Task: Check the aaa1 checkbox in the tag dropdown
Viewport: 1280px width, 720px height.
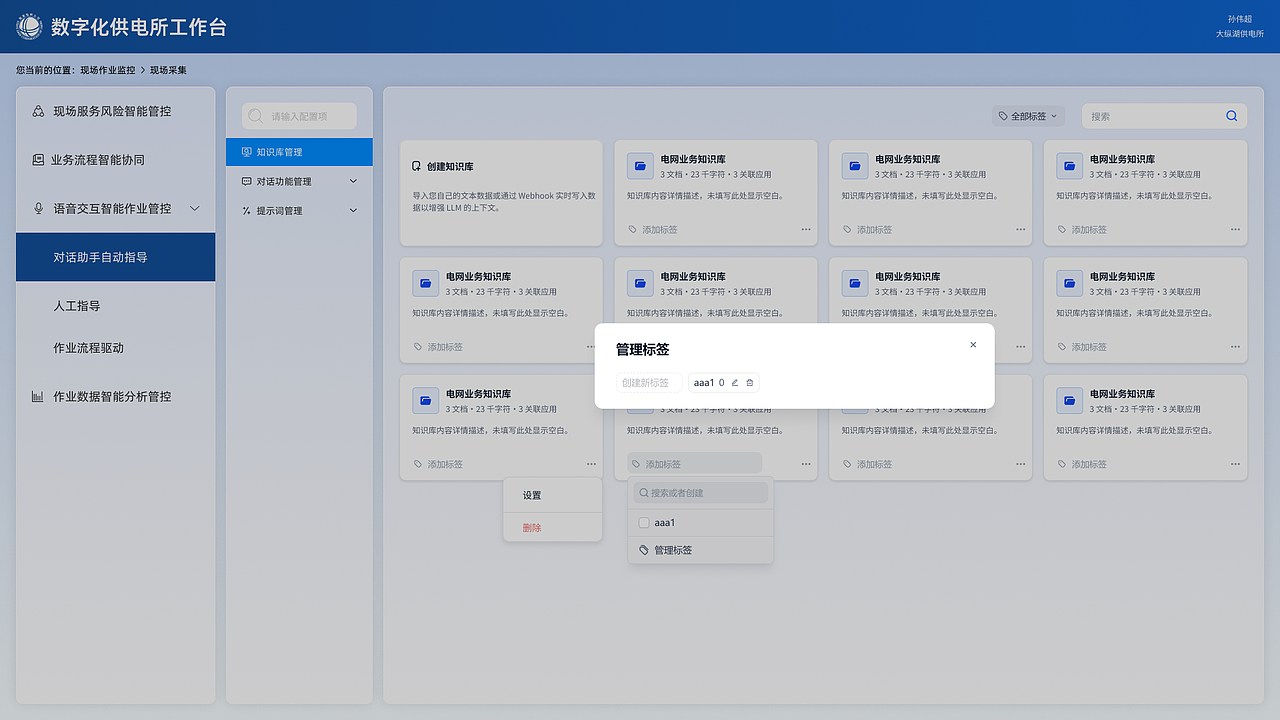Action: (644, 523)
